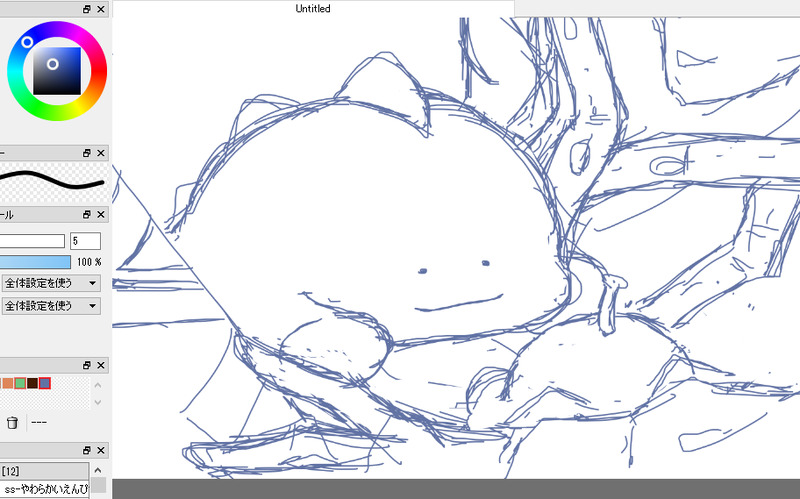
Task: Select the dark brown palette swatch
Action: coord(32,383)
